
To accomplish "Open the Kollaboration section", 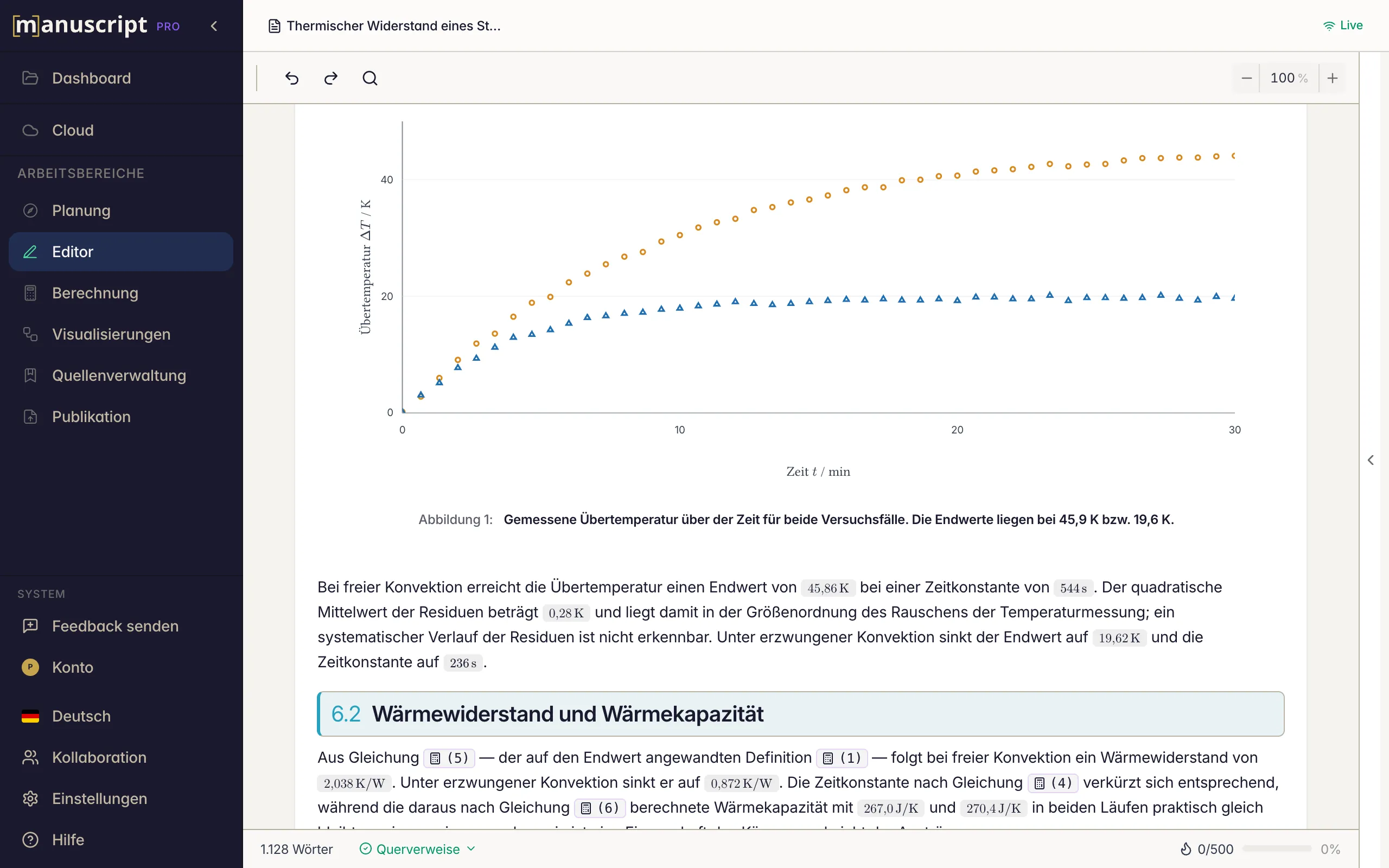I will pyautogui.click(x=121, y=757).
